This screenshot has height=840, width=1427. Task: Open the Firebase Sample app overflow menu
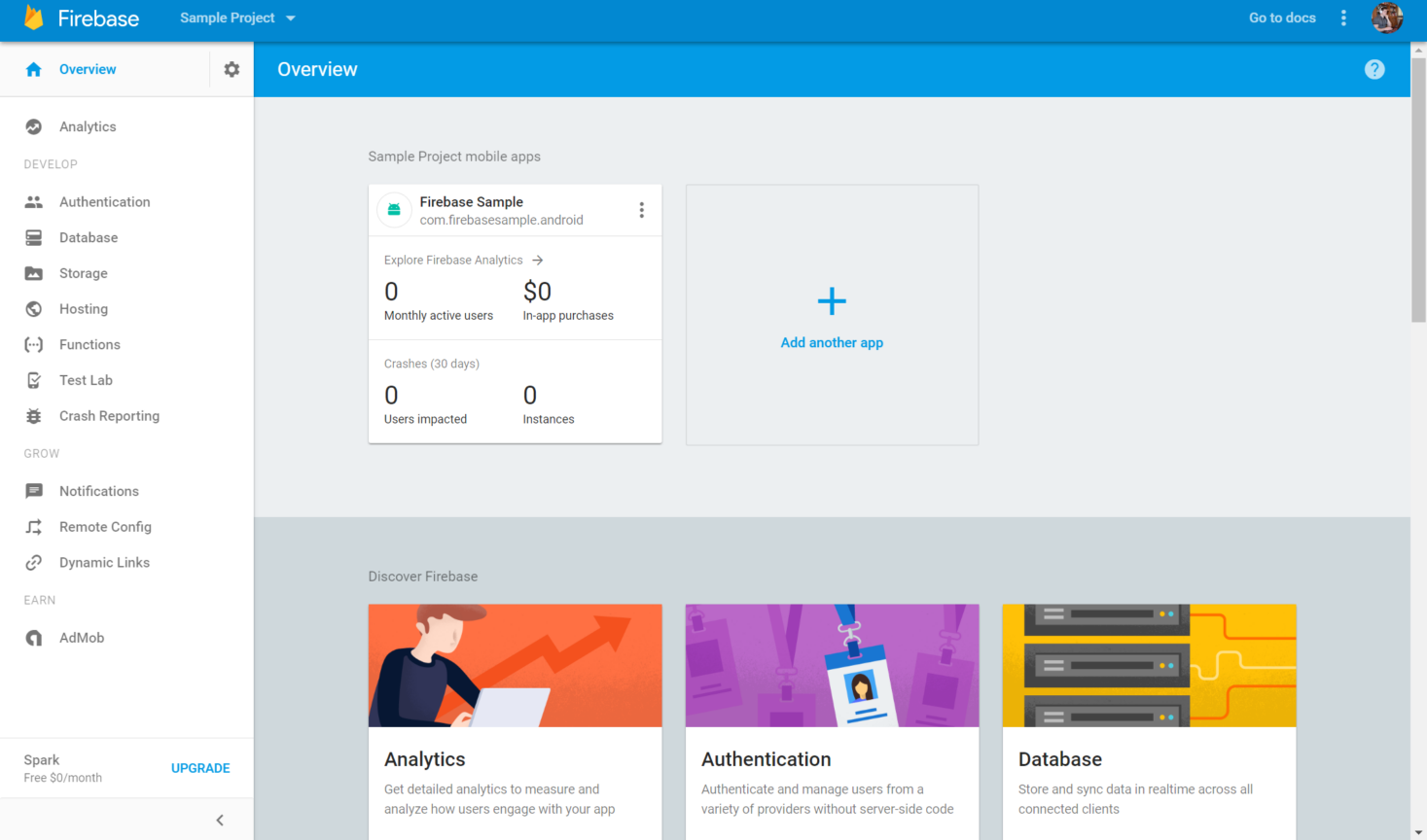coord(641,209)
